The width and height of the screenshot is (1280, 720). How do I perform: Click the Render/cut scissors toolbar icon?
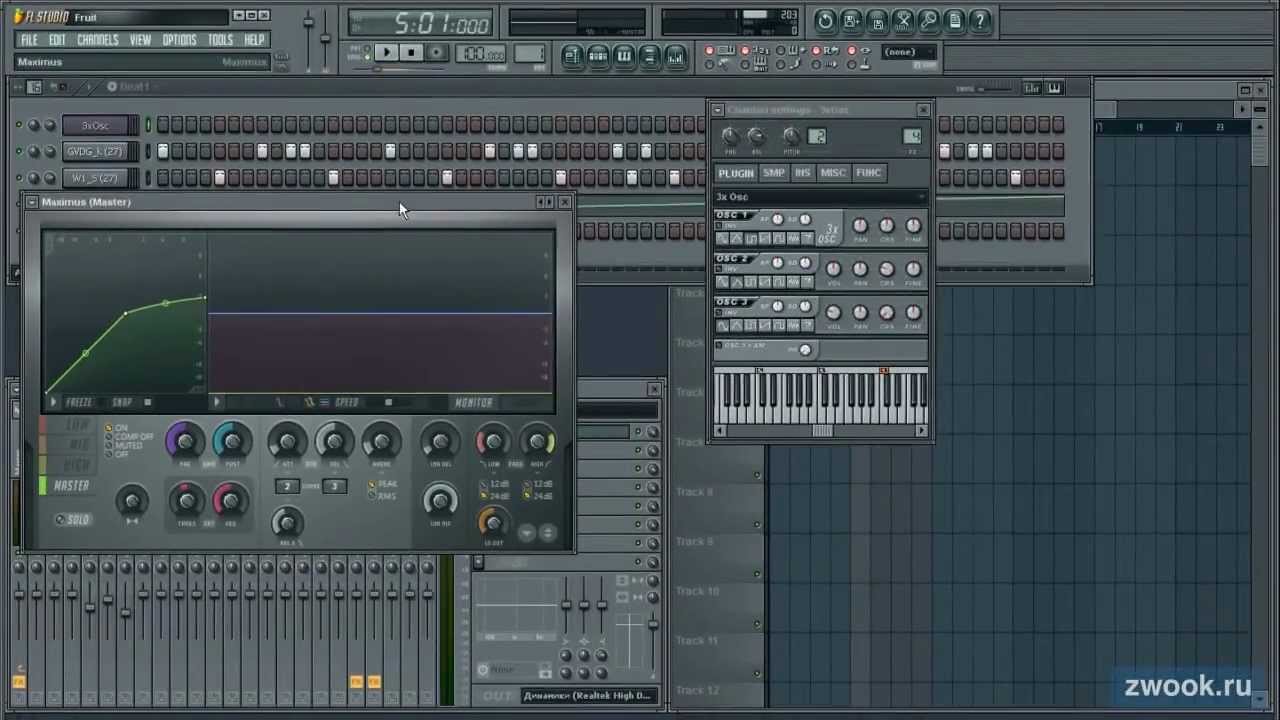click(903, 20)
